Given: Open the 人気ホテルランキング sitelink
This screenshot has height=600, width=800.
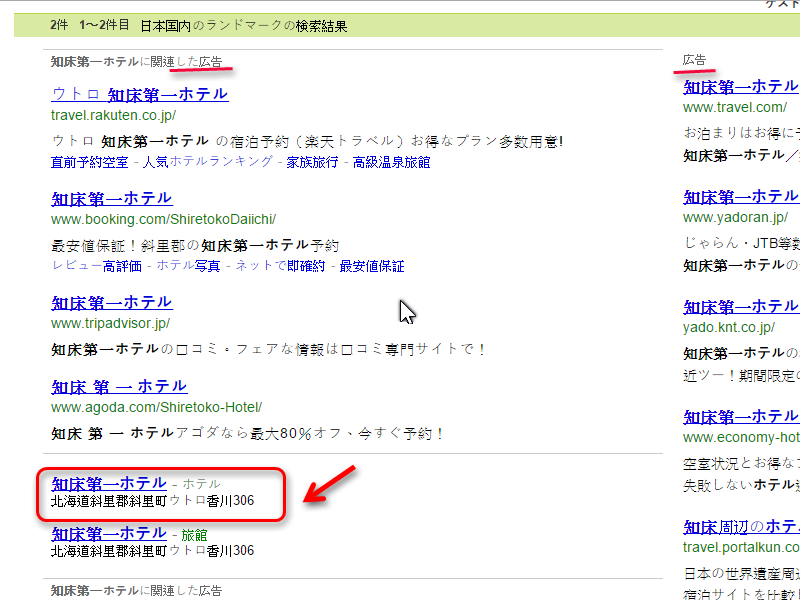Looking at the screenshot, I should tap(208, 162).
